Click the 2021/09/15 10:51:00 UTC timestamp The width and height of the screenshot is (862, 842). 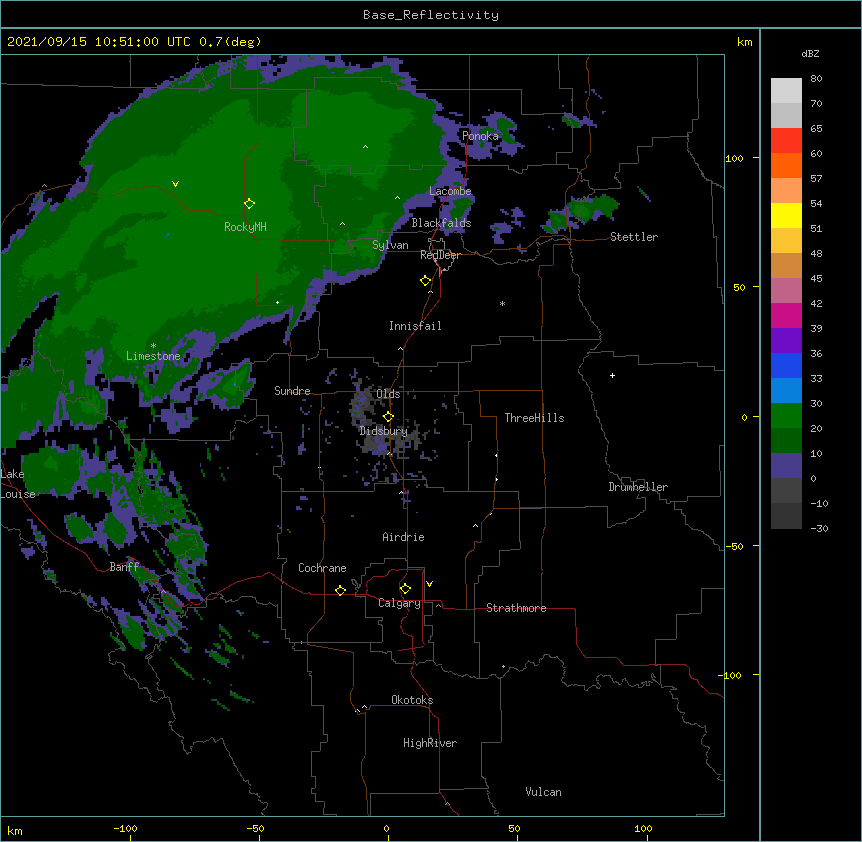pos(99,42)
